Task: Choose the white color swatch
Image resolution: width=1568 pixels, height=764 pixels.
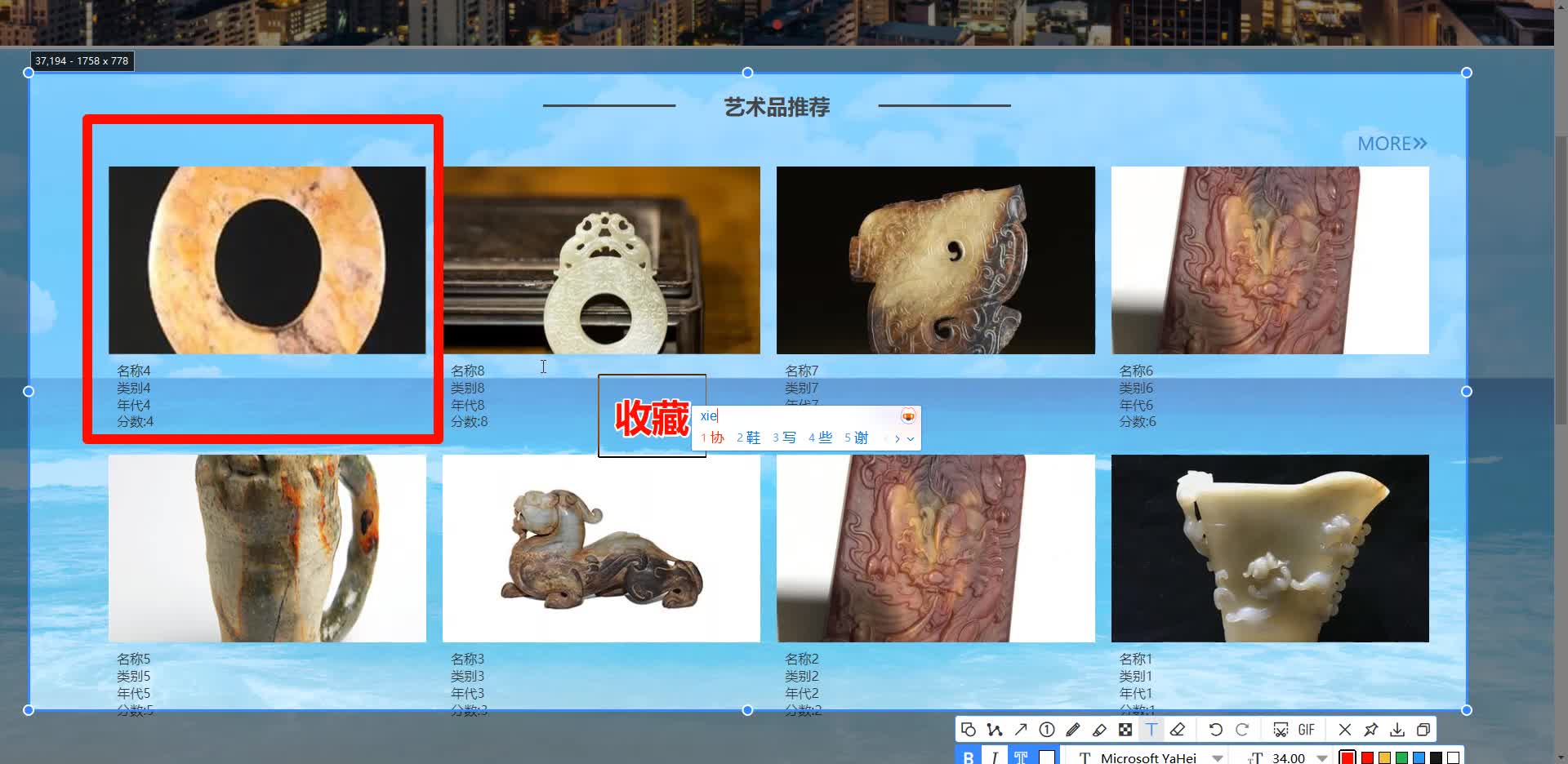Action: tap(1454, 758)
